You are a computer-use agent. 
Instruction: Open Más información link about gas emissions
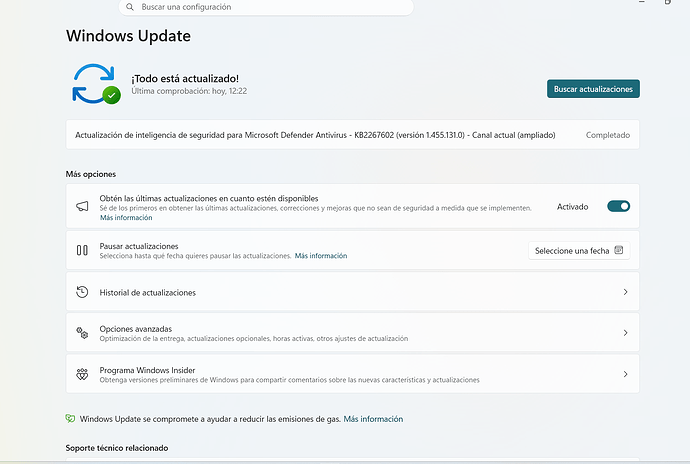click(x=373, y=419)
